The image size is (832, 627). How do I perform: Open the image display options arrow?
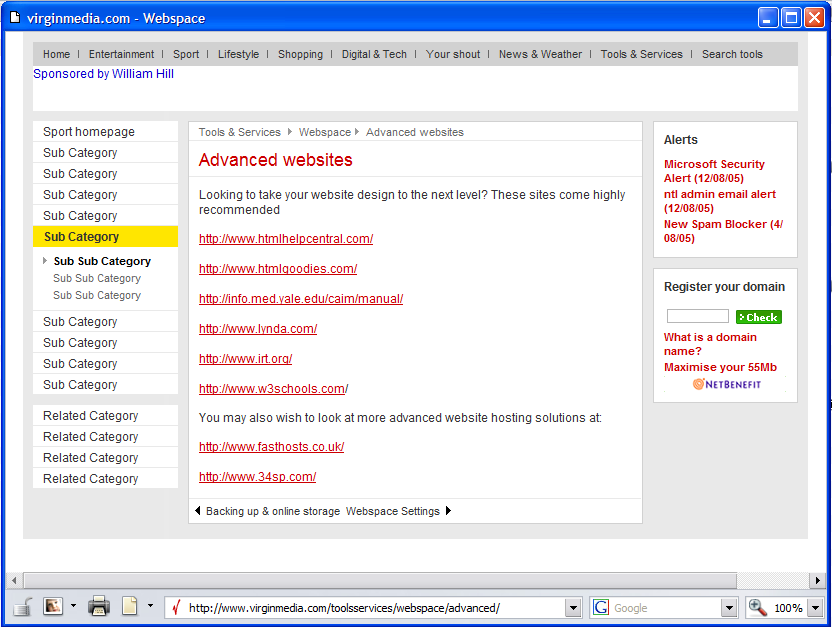(x=73, y=606)
